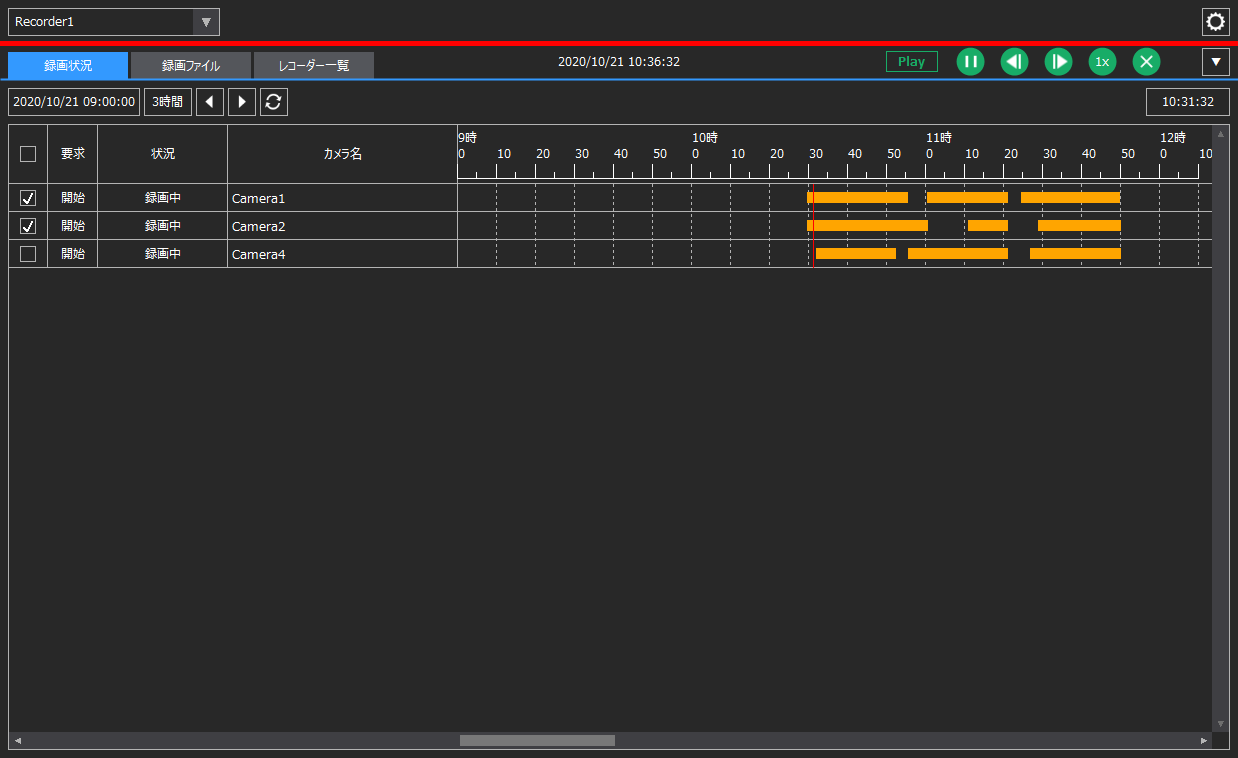Image resolution: width=1238 pixels, height=758 pixels.
Task: Go to the previous time range
Action: (209, 102)
